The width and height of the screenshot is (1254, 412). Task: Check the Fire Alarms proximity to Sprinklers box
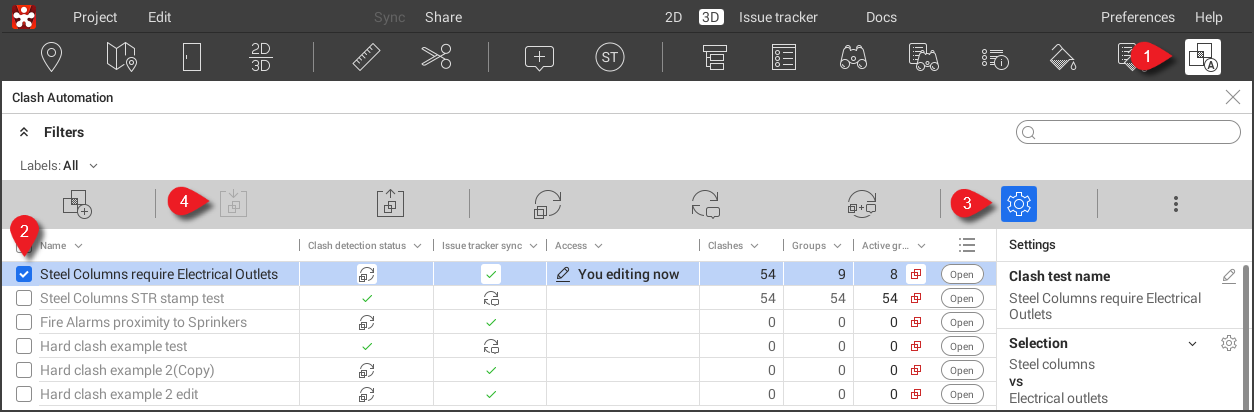24,322
